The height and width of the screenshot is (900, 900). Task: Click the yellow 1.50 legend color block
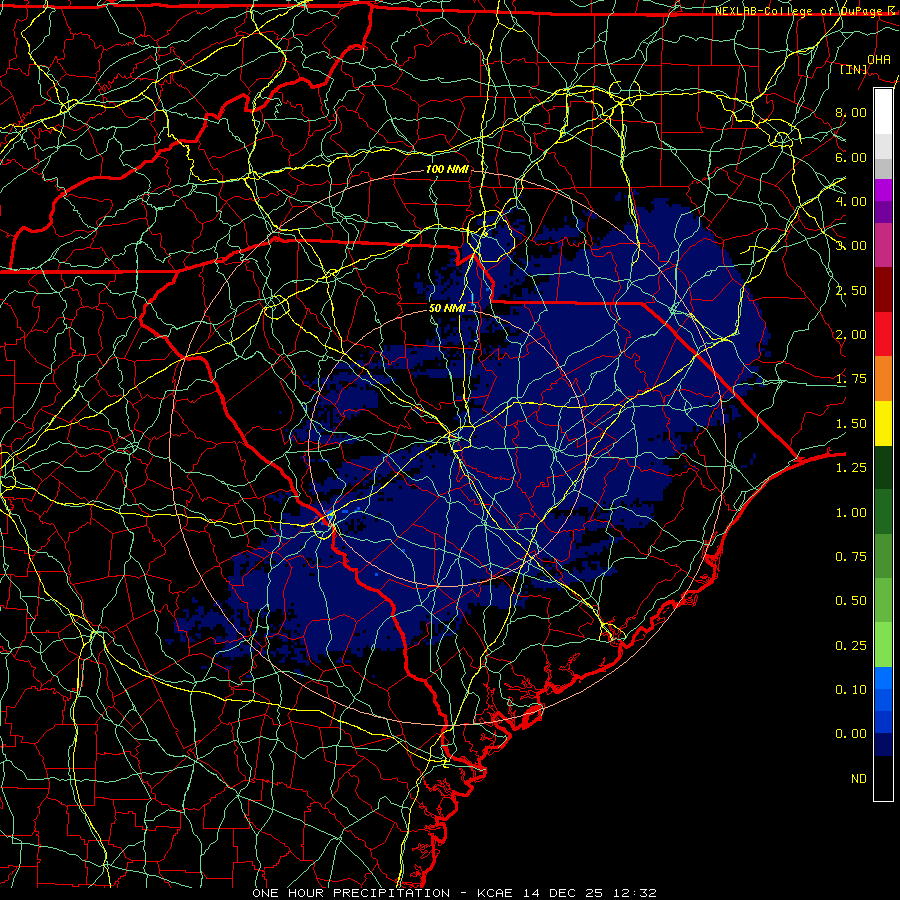tap(883, 423)
